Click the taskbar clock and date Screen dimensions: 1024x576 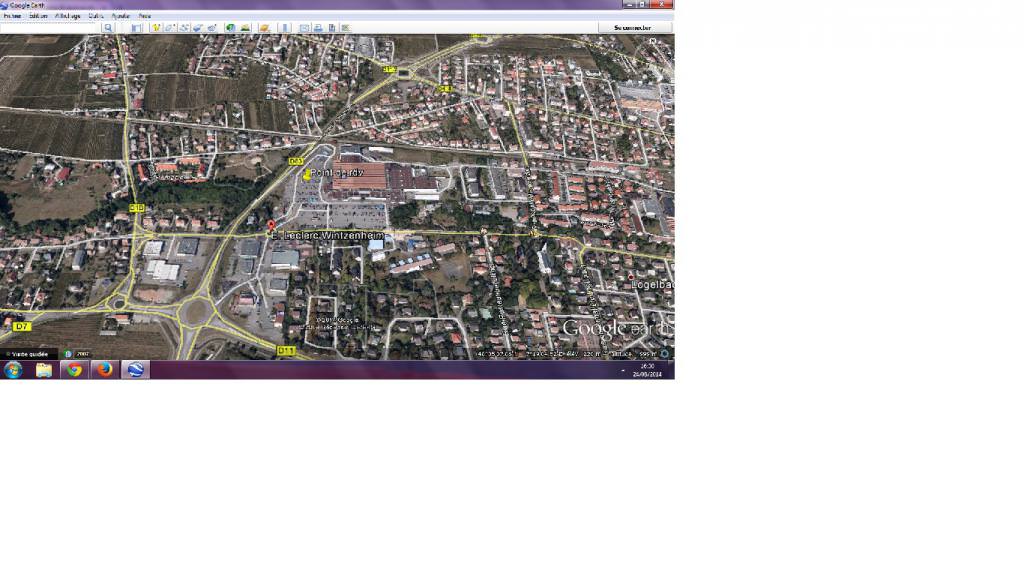[647, 370]
